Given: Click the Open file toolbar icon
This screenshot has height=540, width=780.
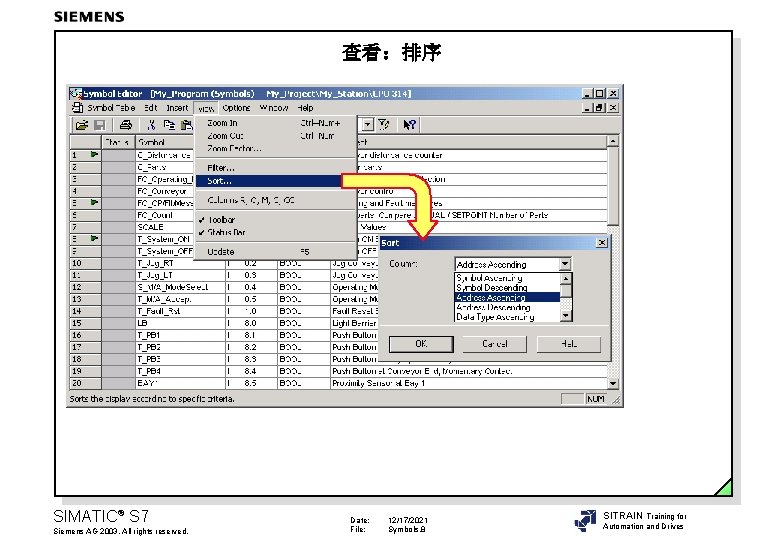Looking at the screenshot, I should tap(81, 125).
